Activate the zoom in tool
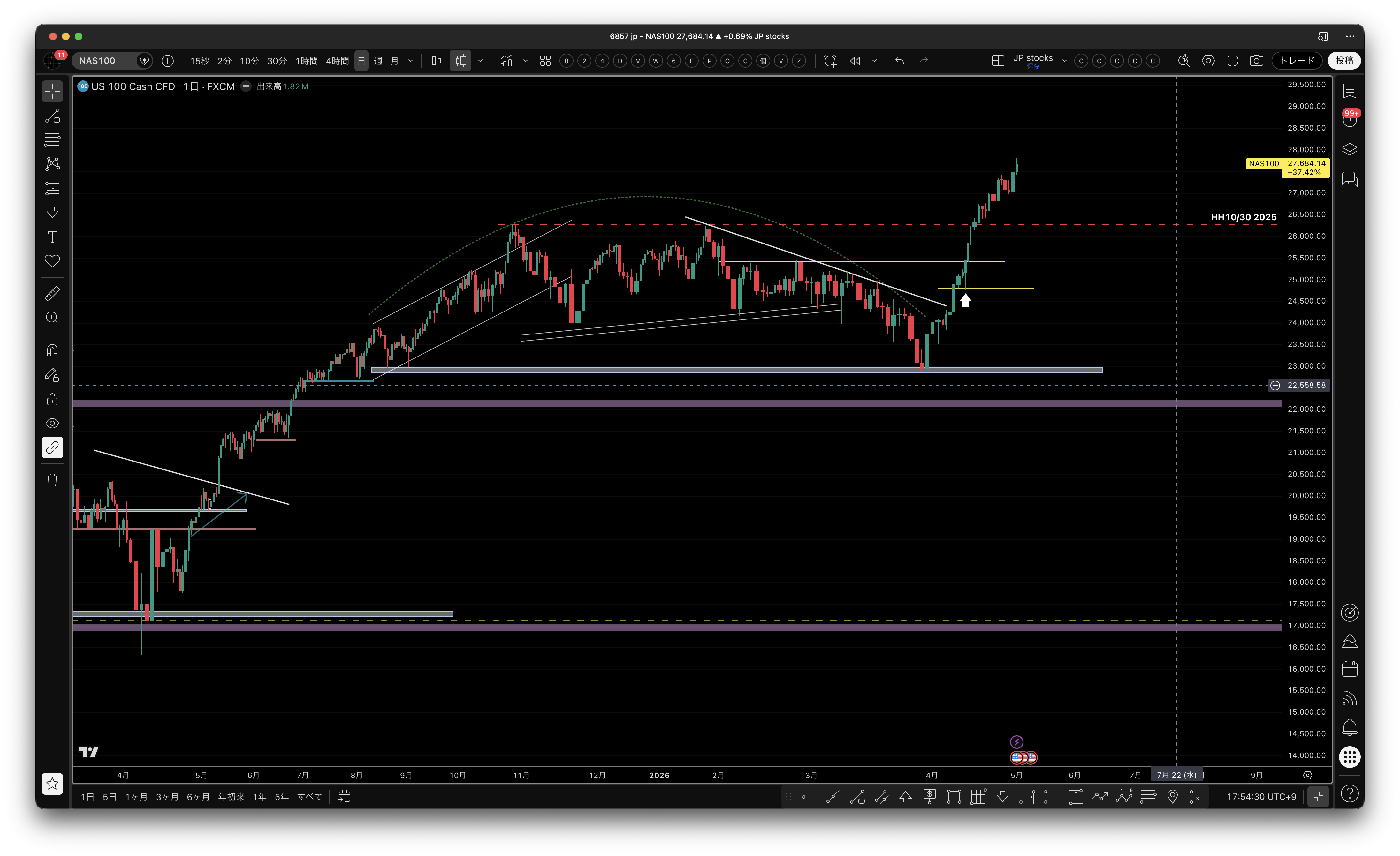 (x=52, y=318)
